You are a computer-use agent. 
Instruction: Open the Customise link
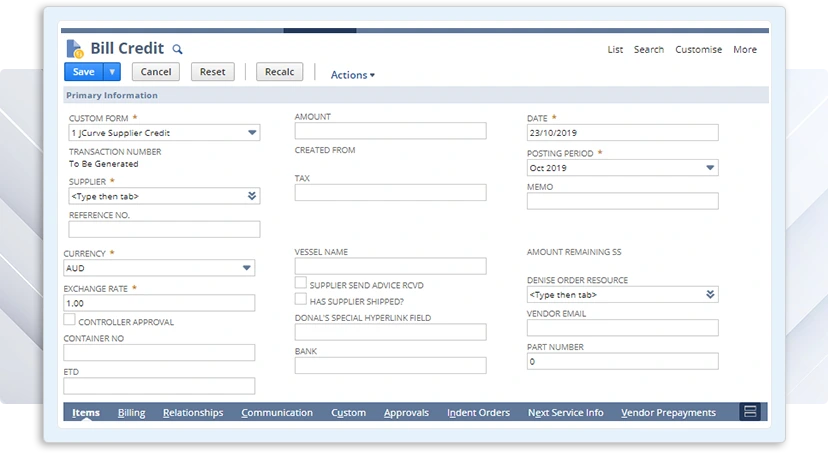click(x=699, y=50)
